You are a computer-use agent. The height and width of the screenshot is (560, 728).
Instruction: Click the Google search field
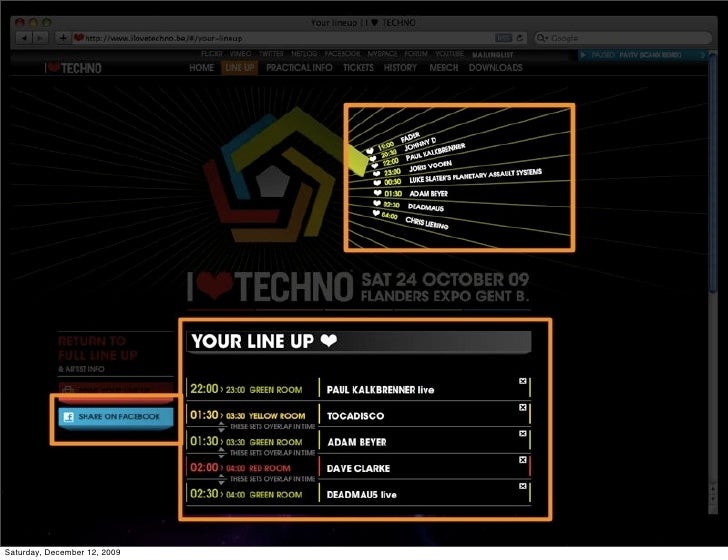(622, 38)
